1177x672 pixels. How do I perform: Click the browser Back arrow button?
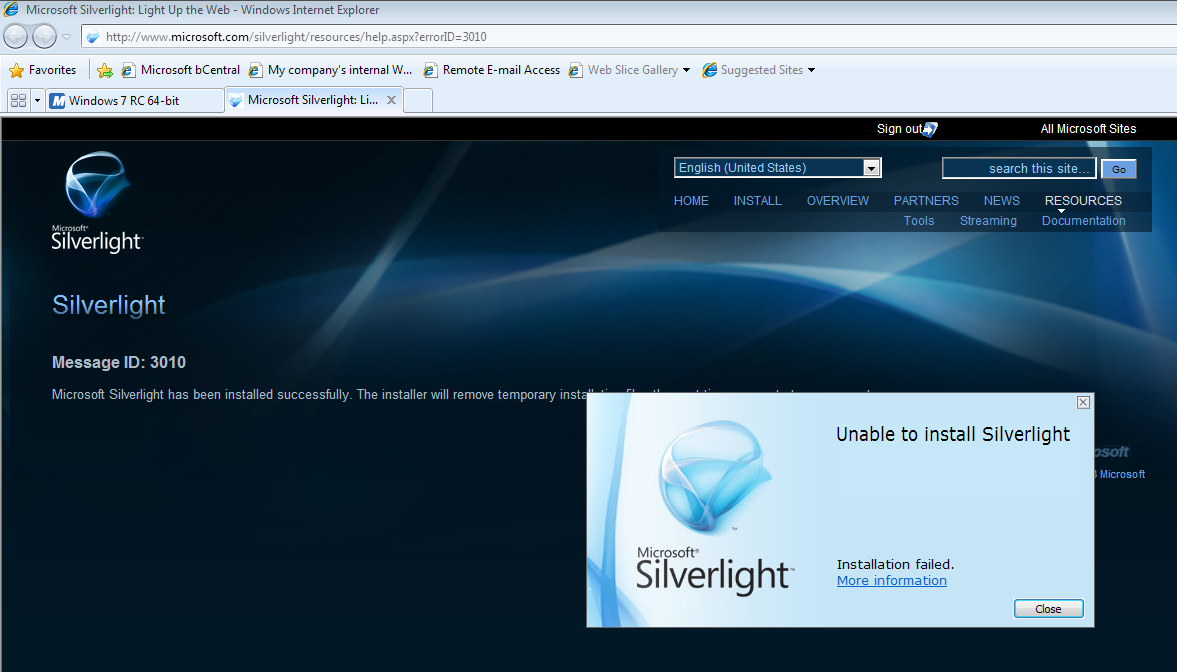(16, 36)
